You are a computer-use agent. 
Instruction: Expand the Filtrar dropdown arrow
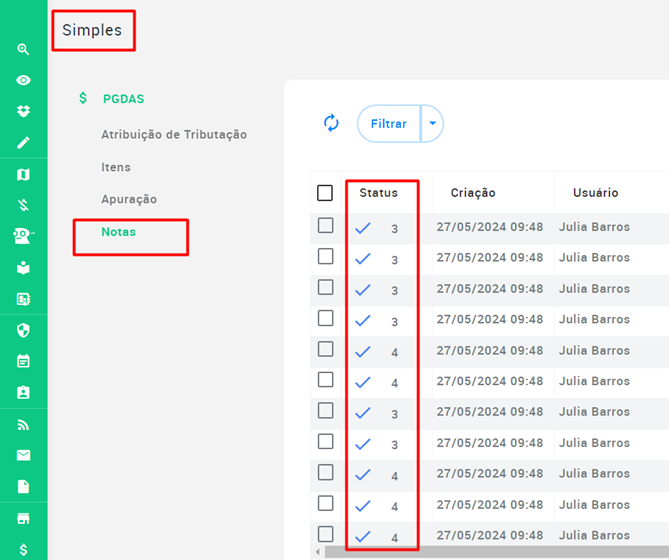tap(433, 123)
